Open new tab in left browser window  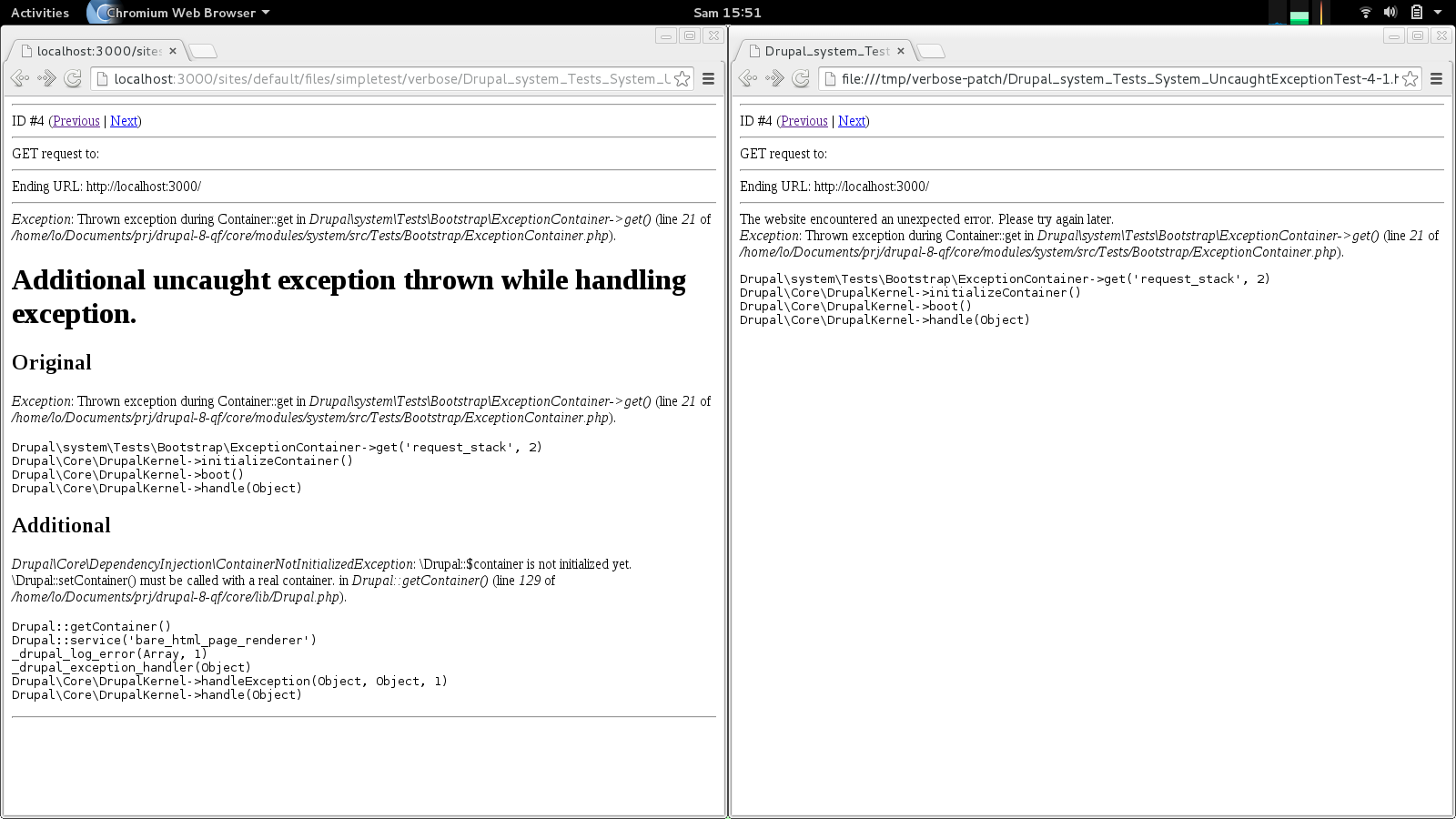[x=202, y=51]
